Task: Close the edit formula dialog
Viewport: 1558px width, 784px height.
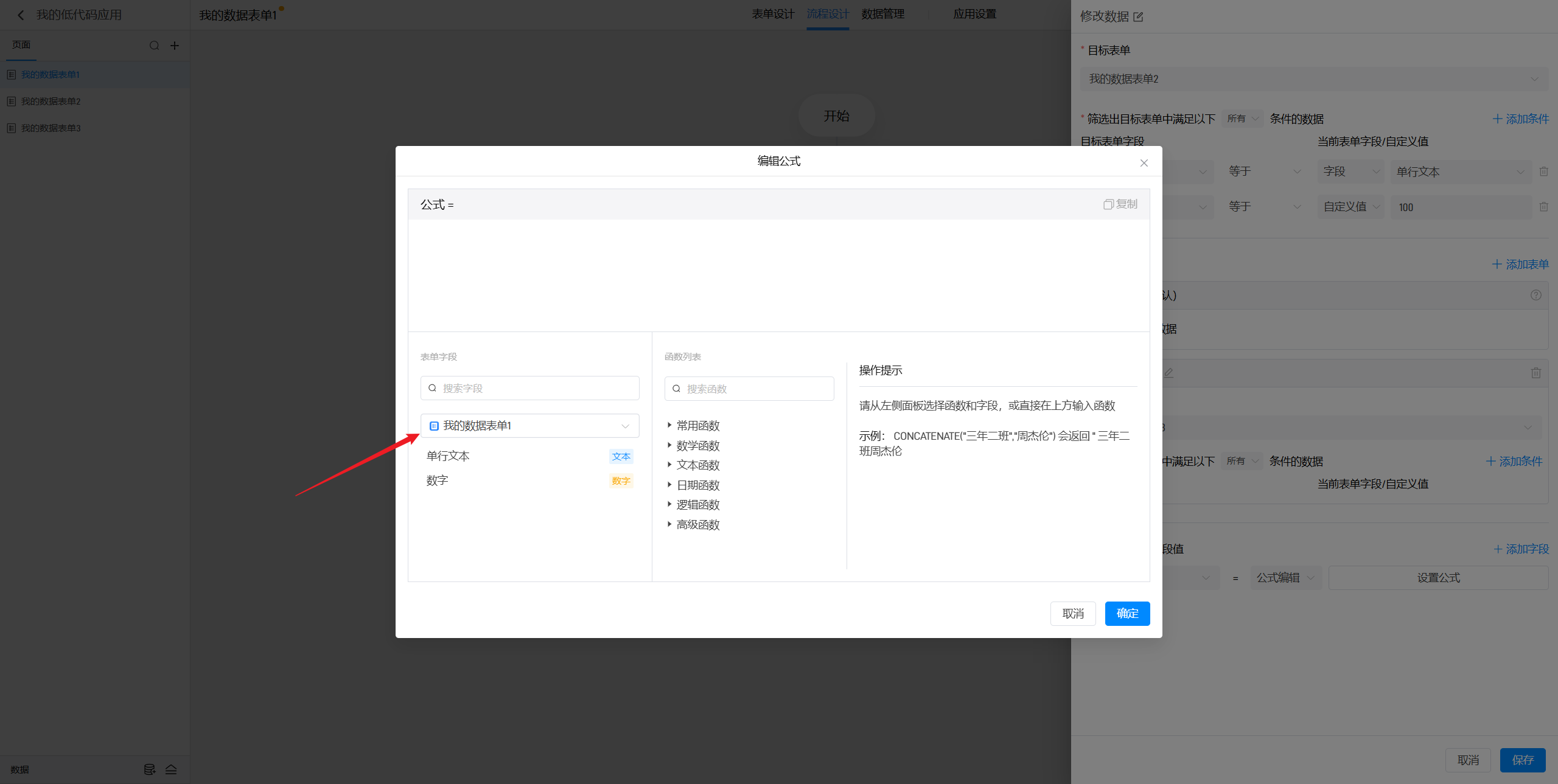Action: (1144, 163)
